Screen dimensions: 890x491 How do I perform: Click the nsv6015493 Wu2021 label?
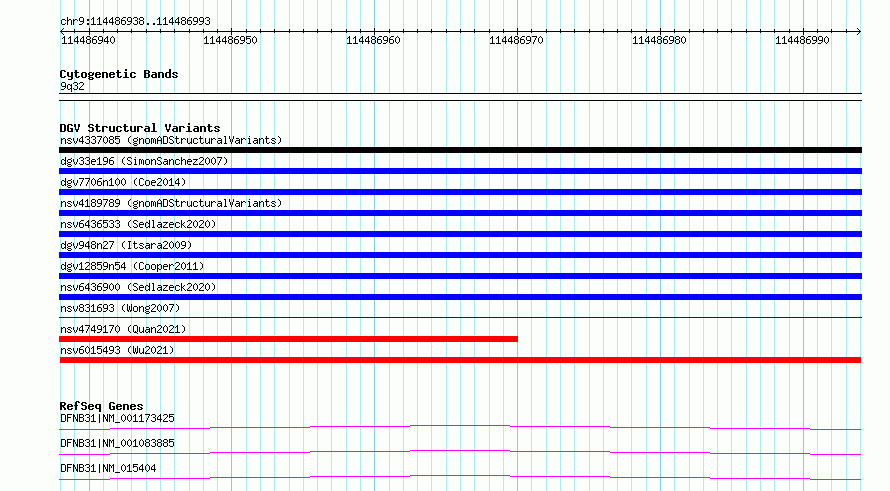pos(117,350)
